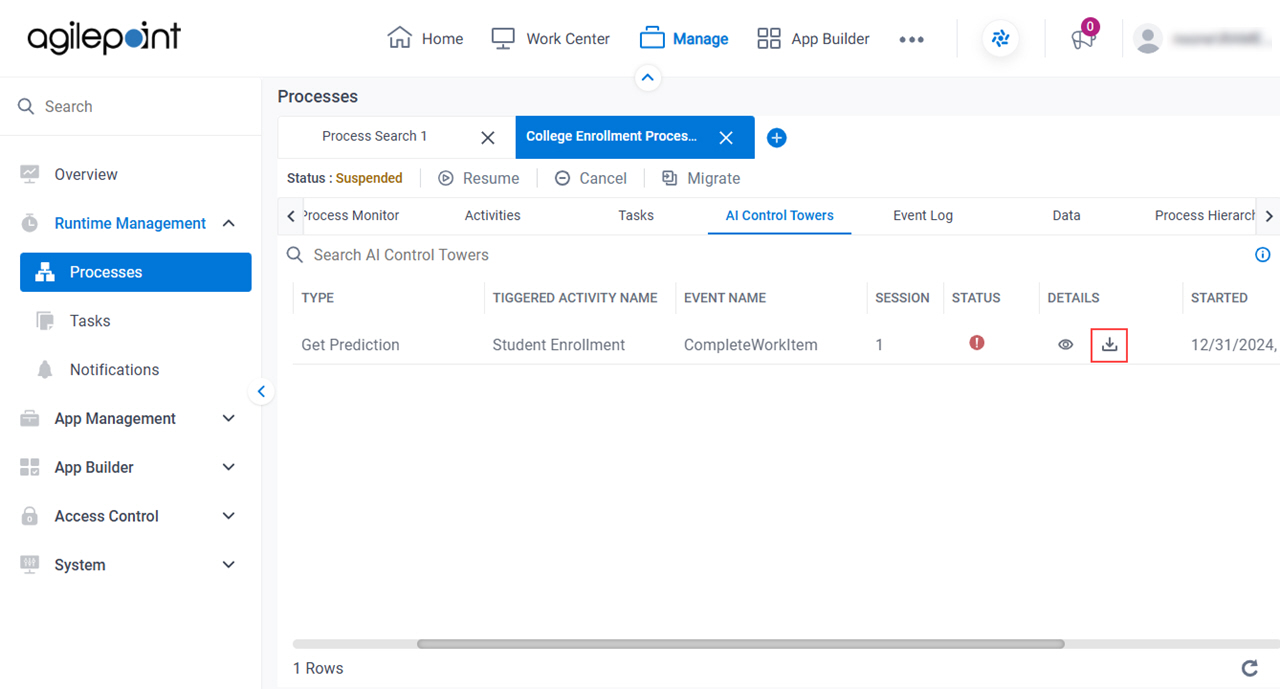The height and width of the screenshot is (689, 1280).
Task: Click the CompleteWorkItem cell
Action: pos(751,345)
